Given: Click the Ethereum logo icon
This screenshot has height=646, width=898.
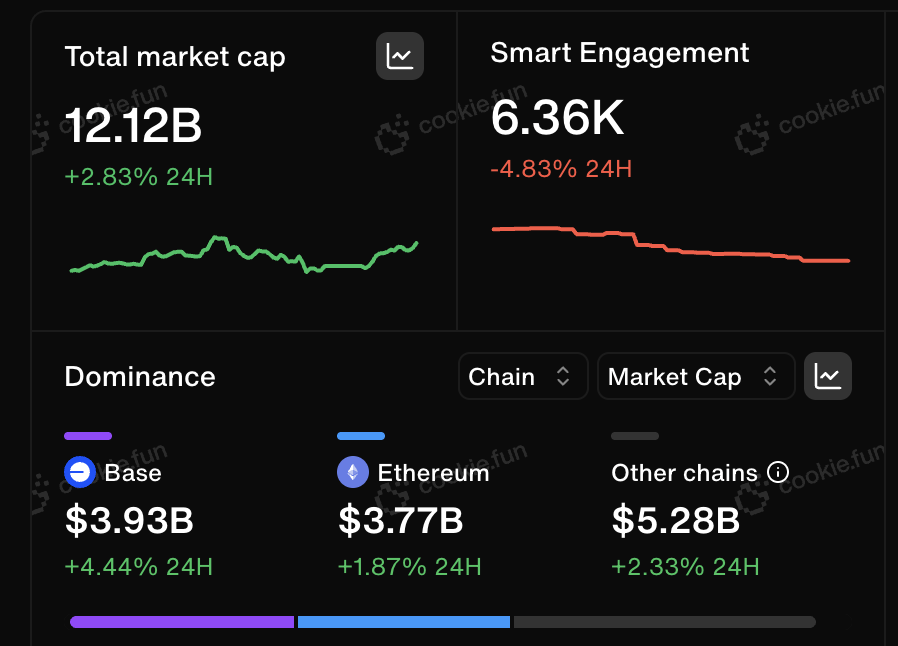Looking at the screenshot, I should (x=353, y=472).
